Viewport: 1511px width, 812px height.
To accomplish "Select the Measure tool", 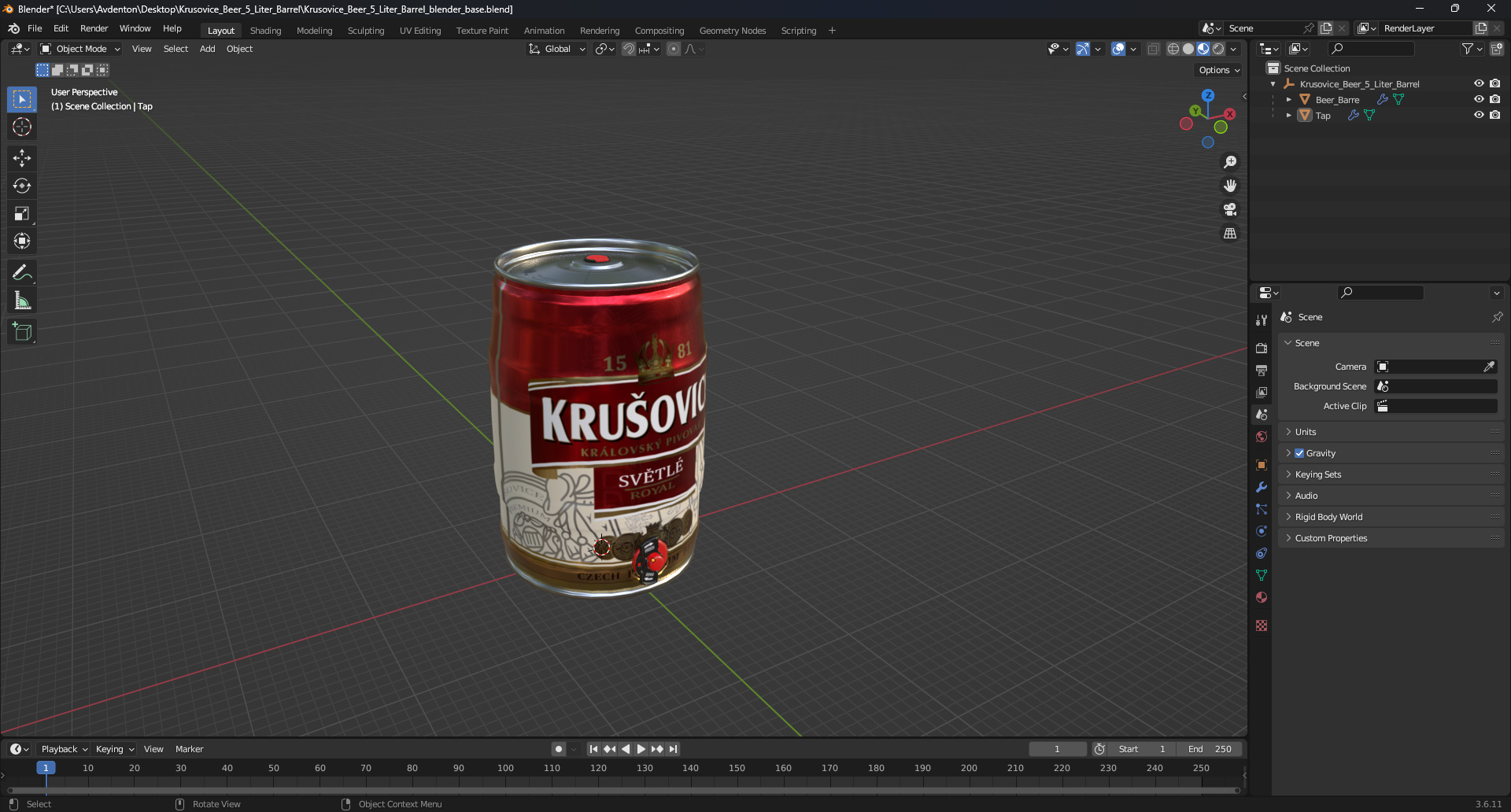I will 22,301.
